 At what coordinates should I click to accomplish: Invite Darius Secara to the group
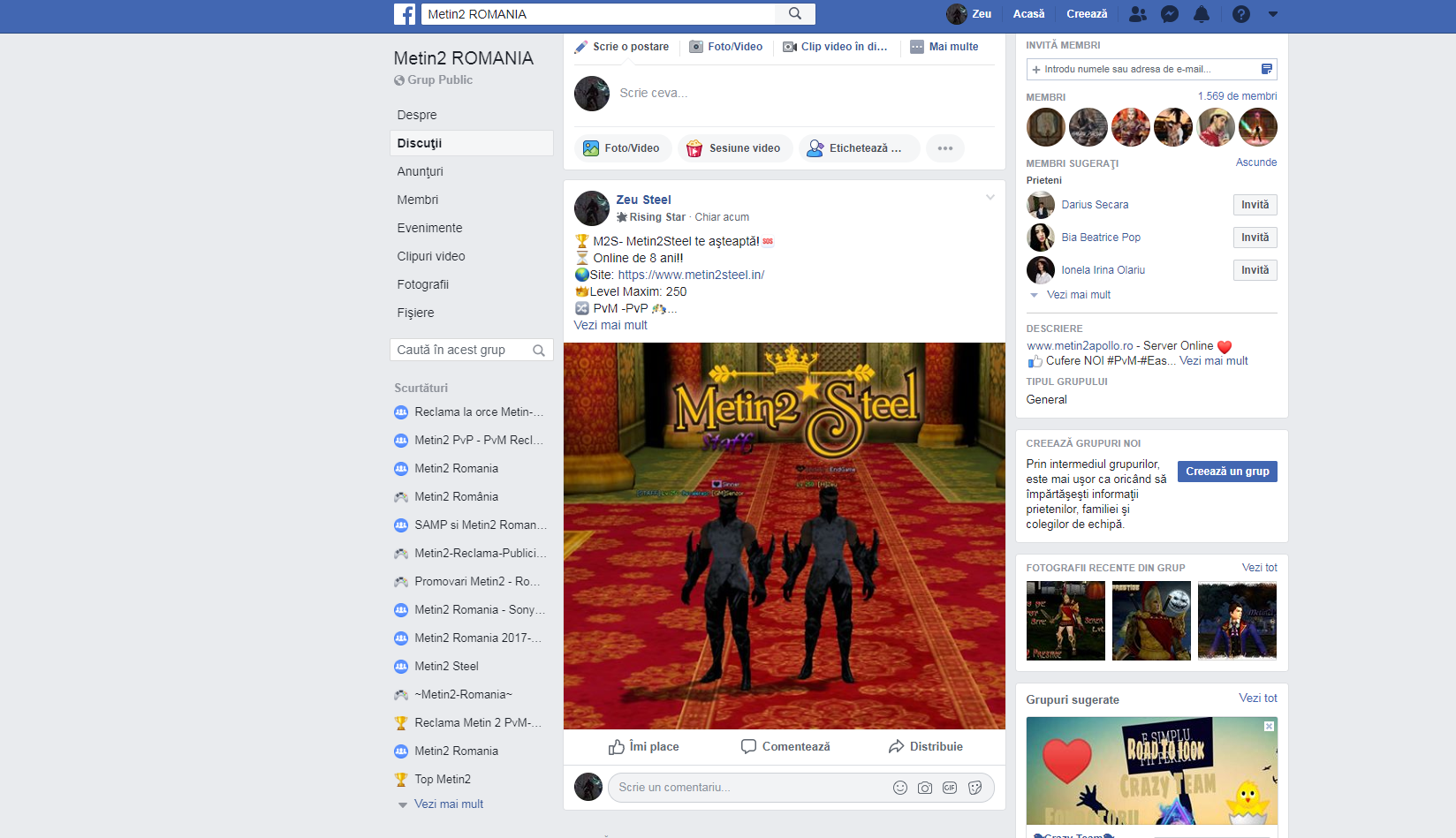pos(1255,205)
